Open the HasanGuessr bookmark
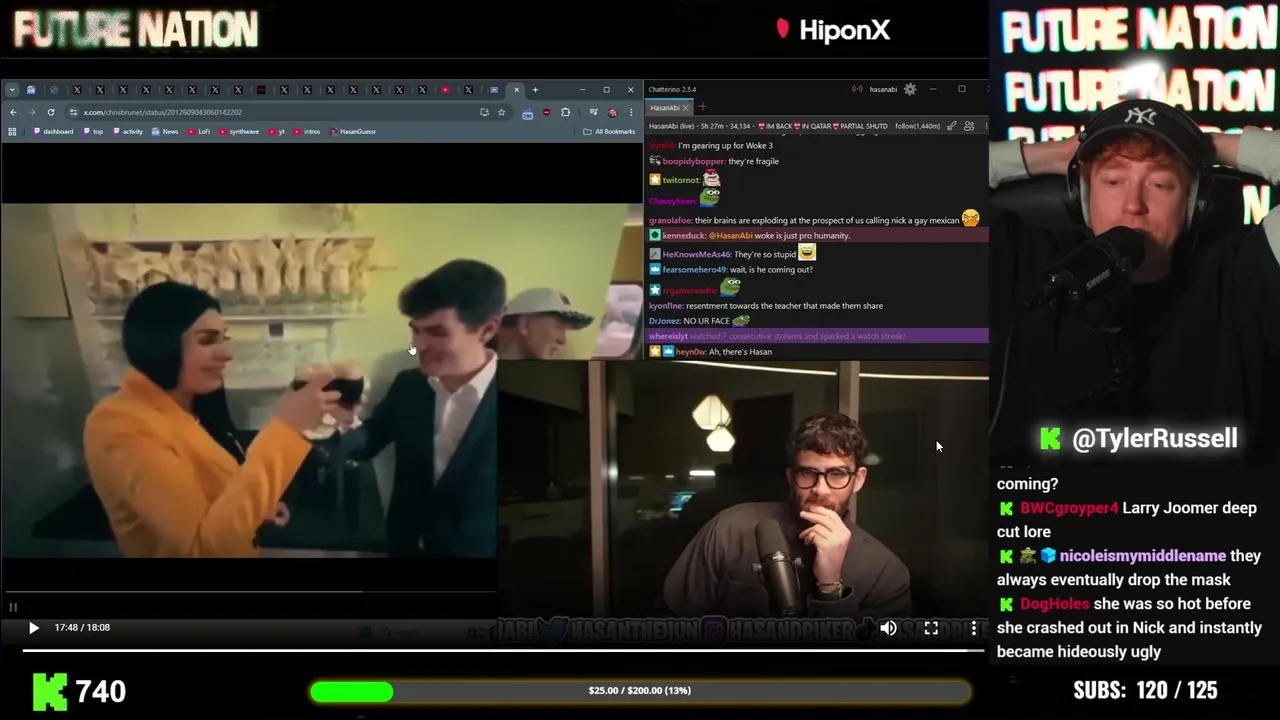 (353, 132)
